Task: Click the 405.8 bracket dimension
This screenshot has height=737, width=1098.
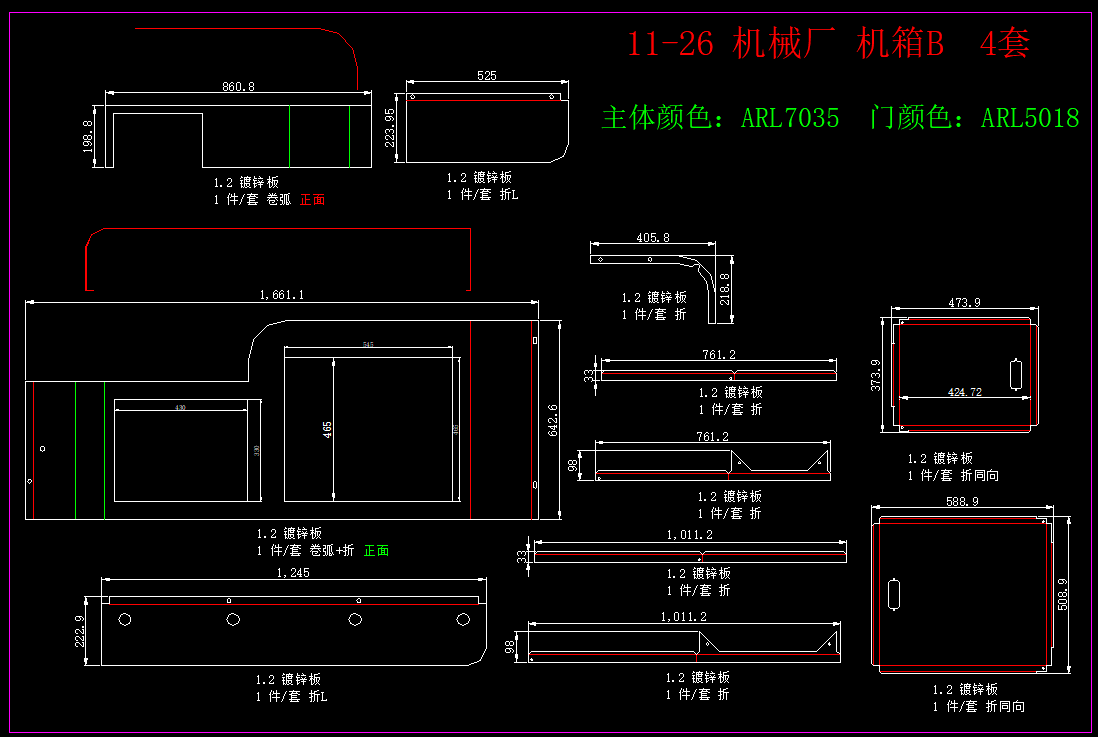Action: pyautogui.click(x=653, y=238)
